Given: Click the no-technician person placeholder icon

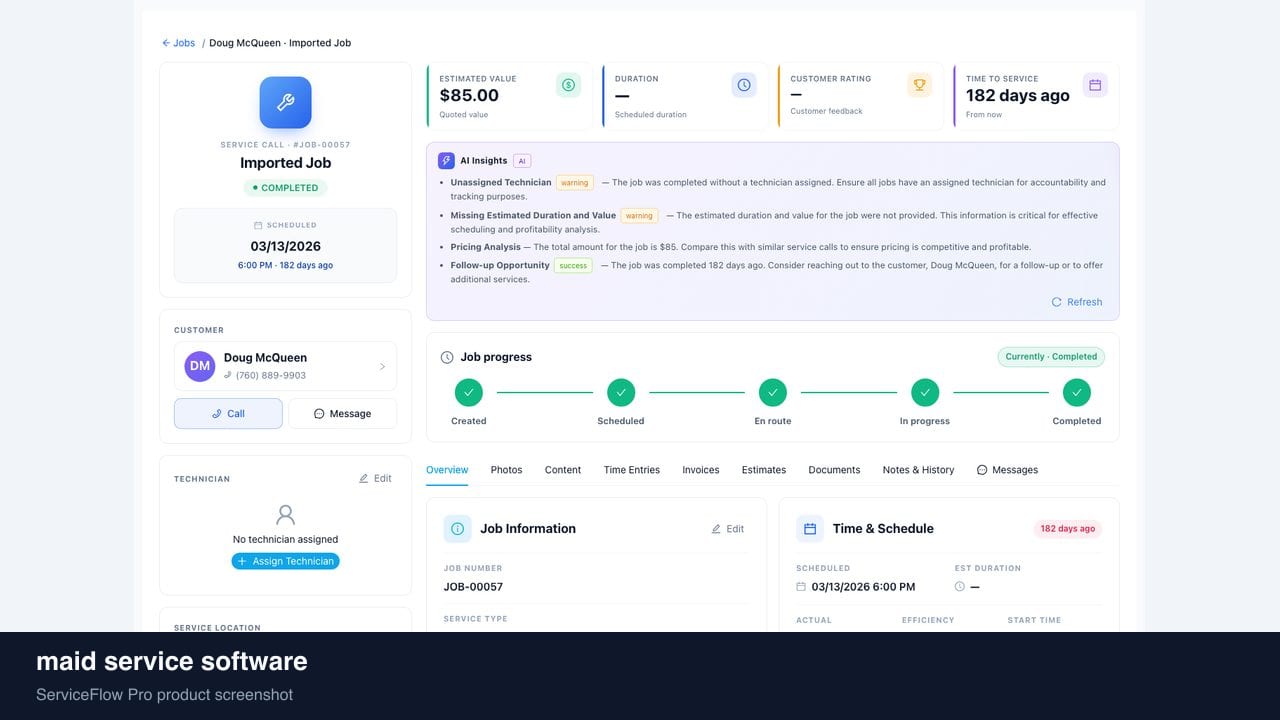Looking at the screenshot, I should [x=285, y=515].
